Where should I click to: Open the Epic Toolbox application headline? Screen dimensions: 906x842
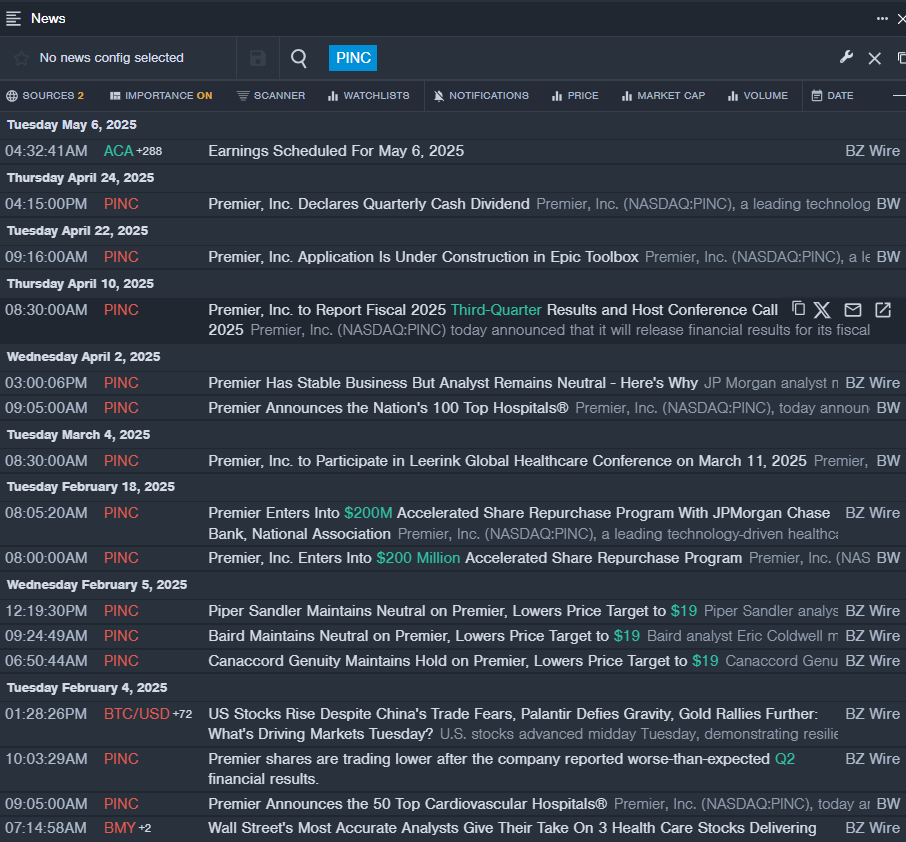point(423,257)
